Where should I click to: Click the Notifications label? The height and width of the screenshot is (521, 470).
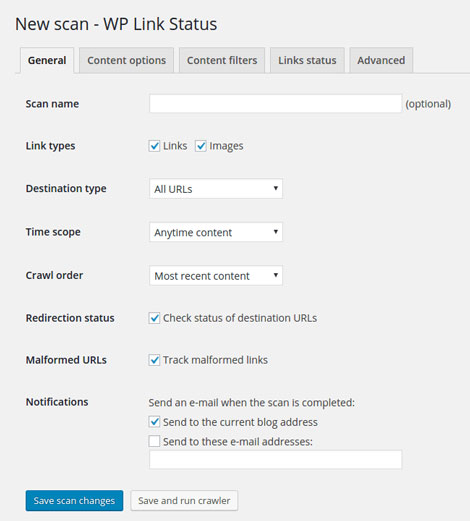click(x=57, y=402)
